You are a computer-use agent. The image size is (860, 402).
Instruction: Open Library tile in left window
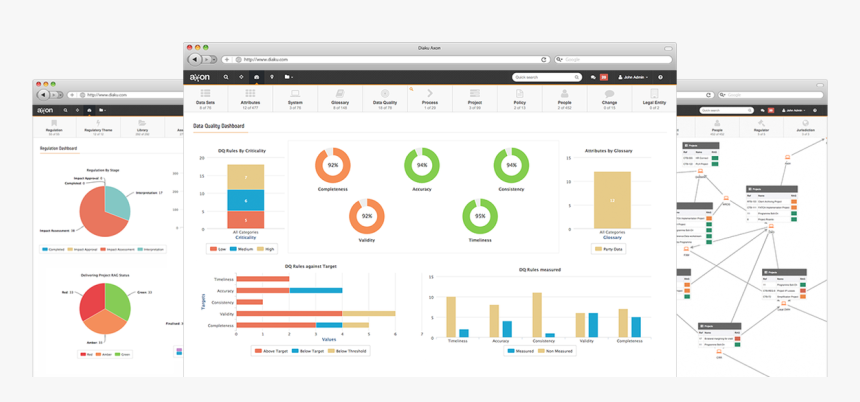[142, 127]
